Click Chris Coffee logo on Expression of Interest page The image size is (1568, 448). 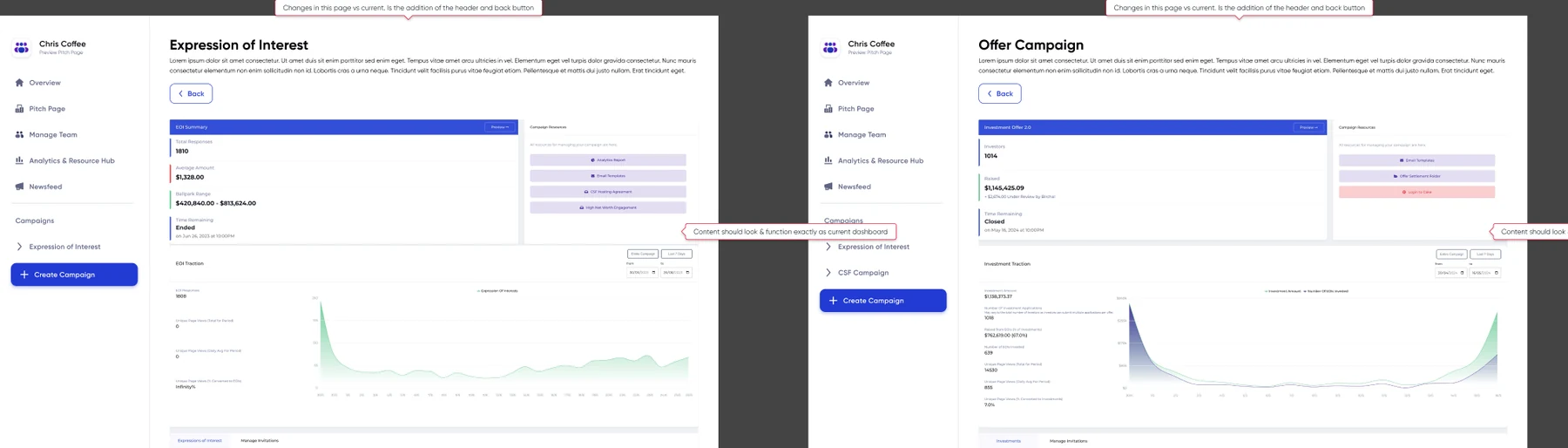click(x=21, y=48)
